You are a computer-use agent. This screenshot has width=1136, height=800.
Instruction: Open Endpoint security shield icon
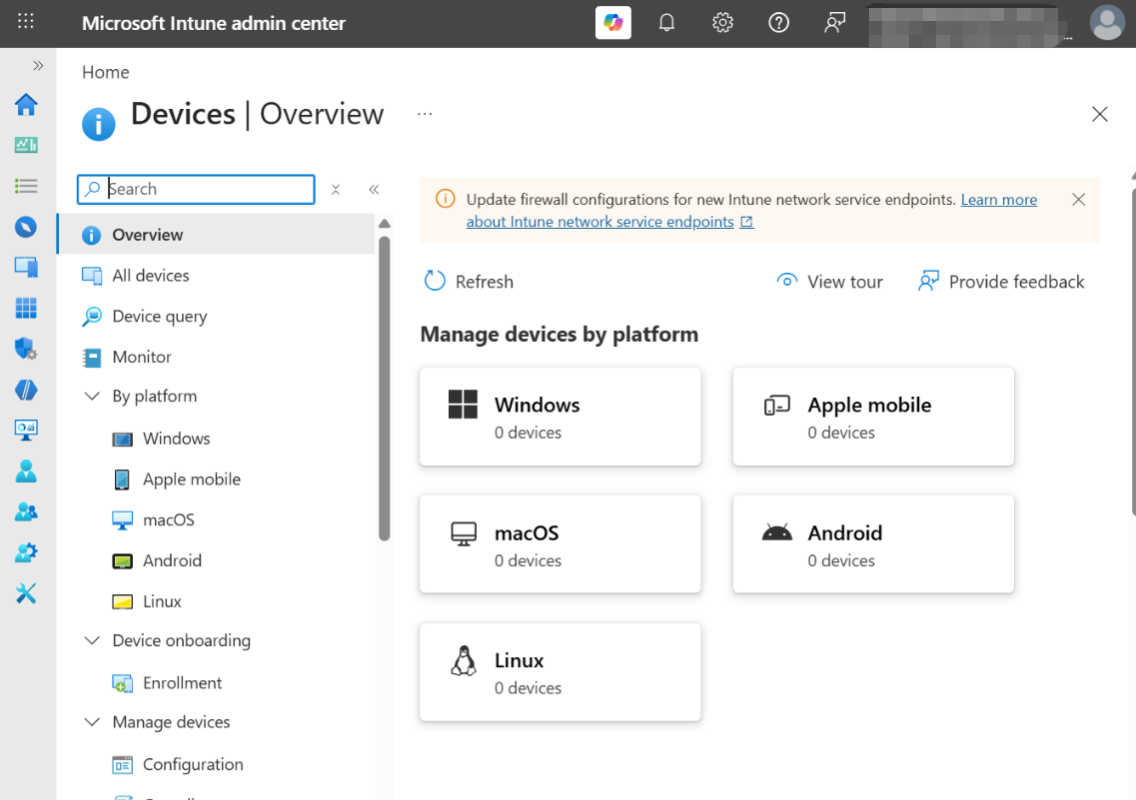26,349
